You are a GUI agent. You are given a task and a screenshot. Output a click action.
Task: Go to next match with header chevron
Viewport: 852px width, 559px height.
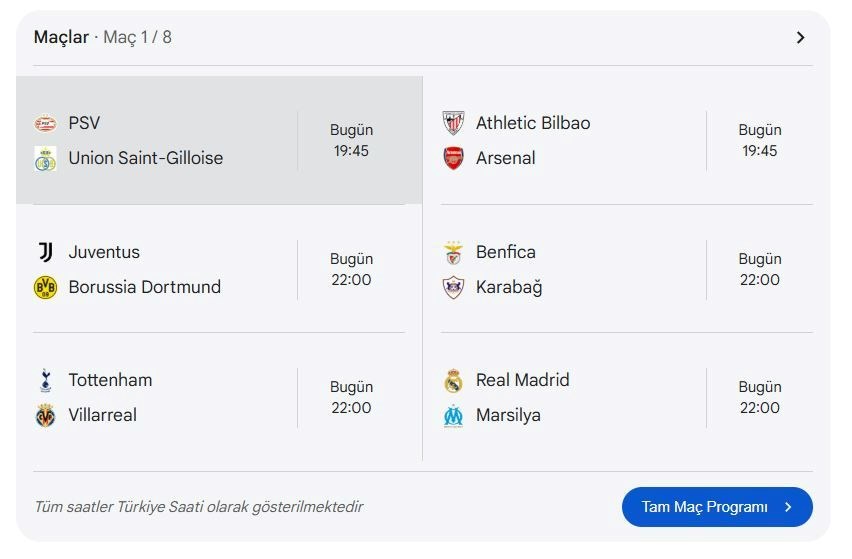[x=800, y=37]
